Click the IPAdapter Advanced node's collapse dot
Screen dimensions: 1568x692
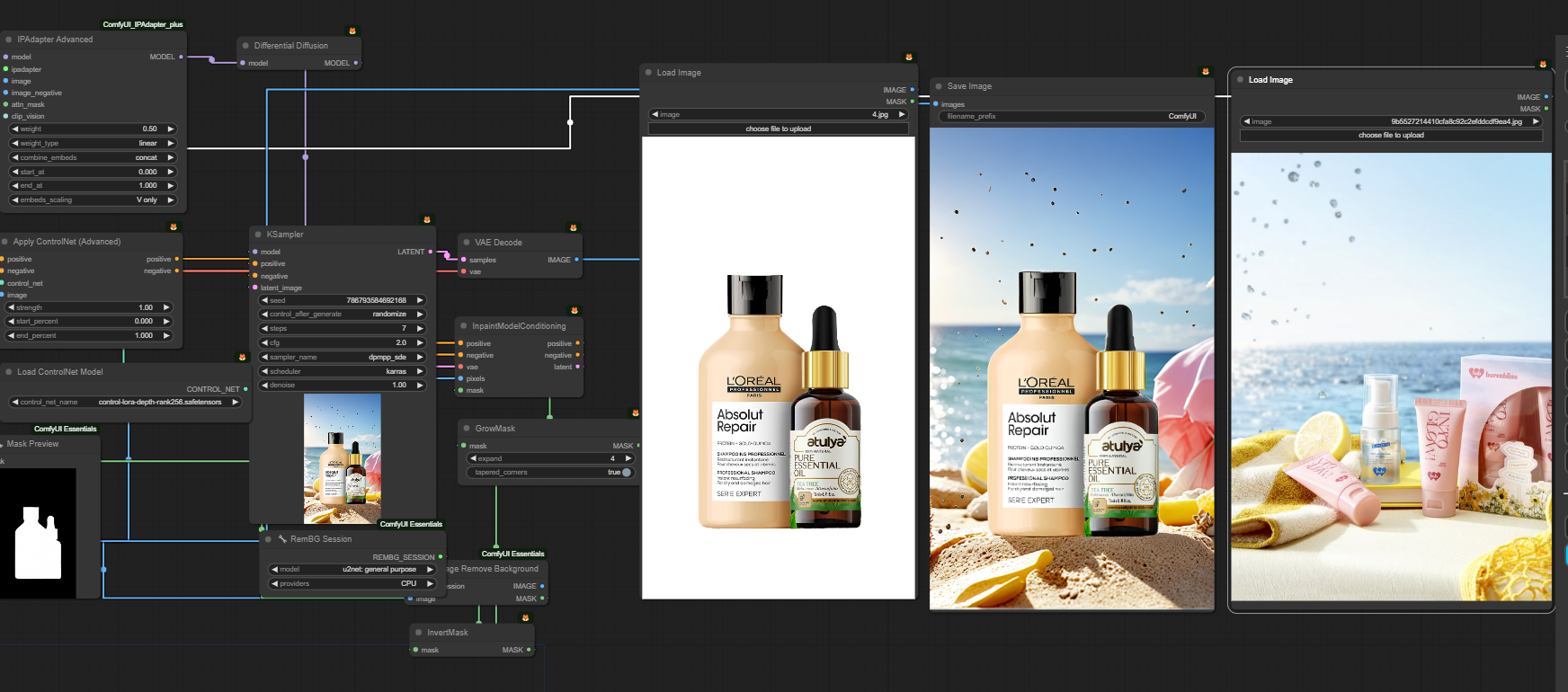tap(9, 40)
